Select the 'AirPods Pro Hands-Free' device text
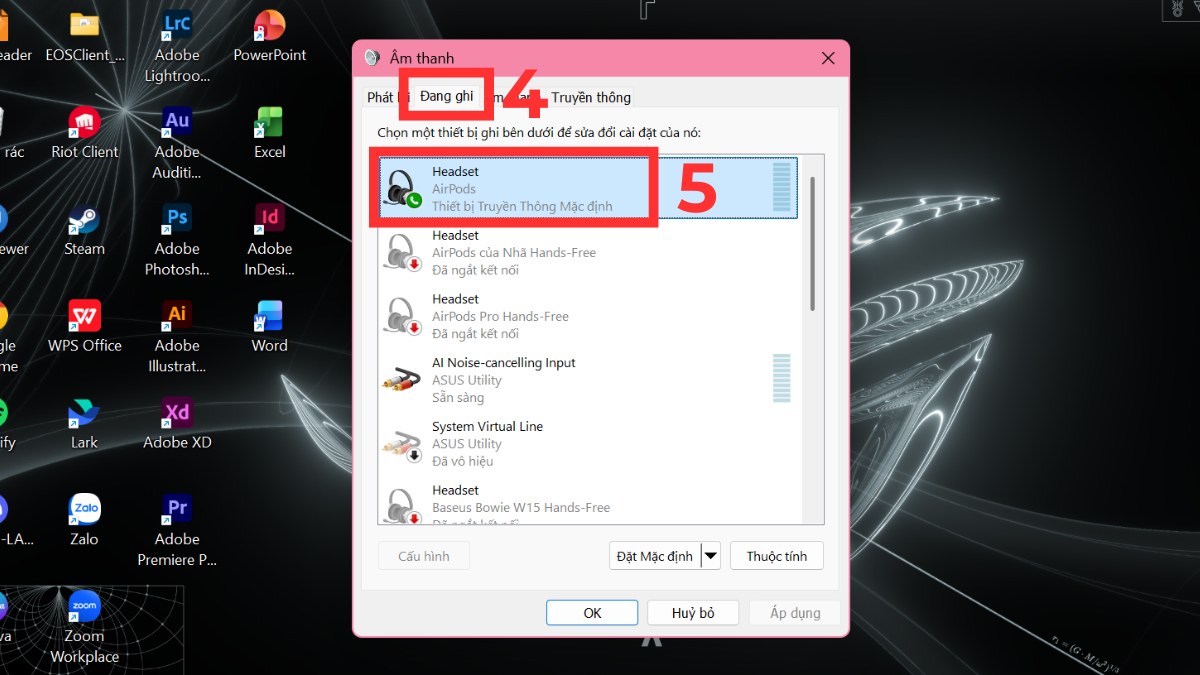Image resolution: width=1200 pixels, height=675 pixels. (x=500, y=317)
